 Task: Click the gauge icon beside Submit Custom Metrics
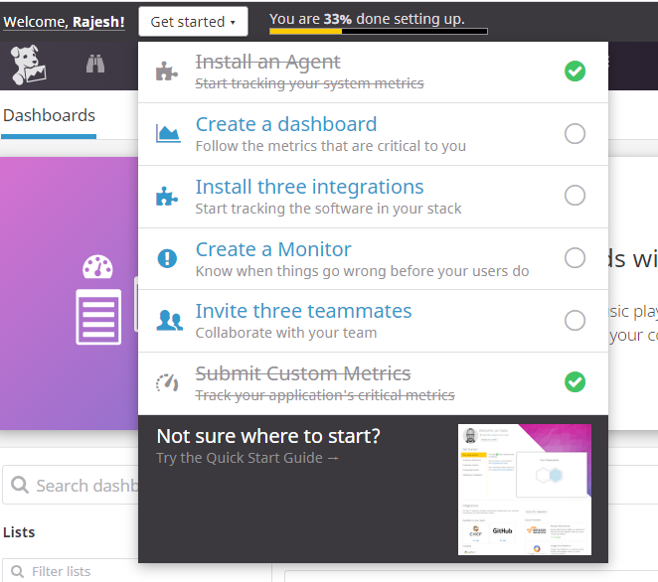pos(168,383)
